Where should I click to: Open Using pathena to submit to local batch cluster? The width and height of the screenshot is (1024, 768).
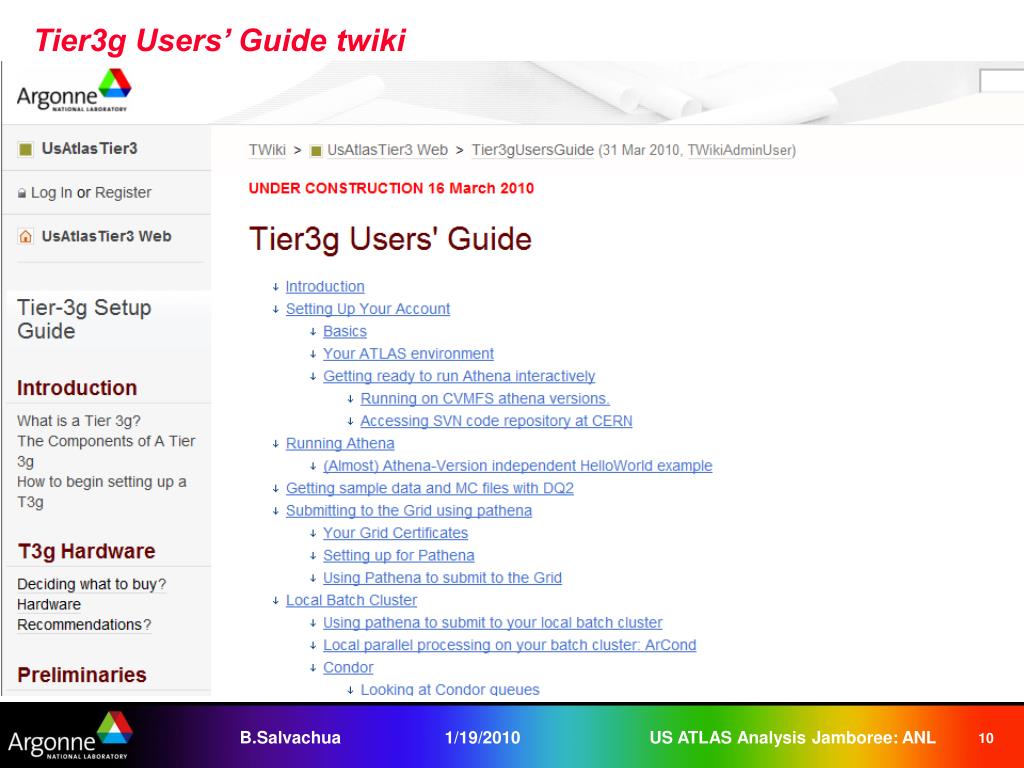(492, 623)
